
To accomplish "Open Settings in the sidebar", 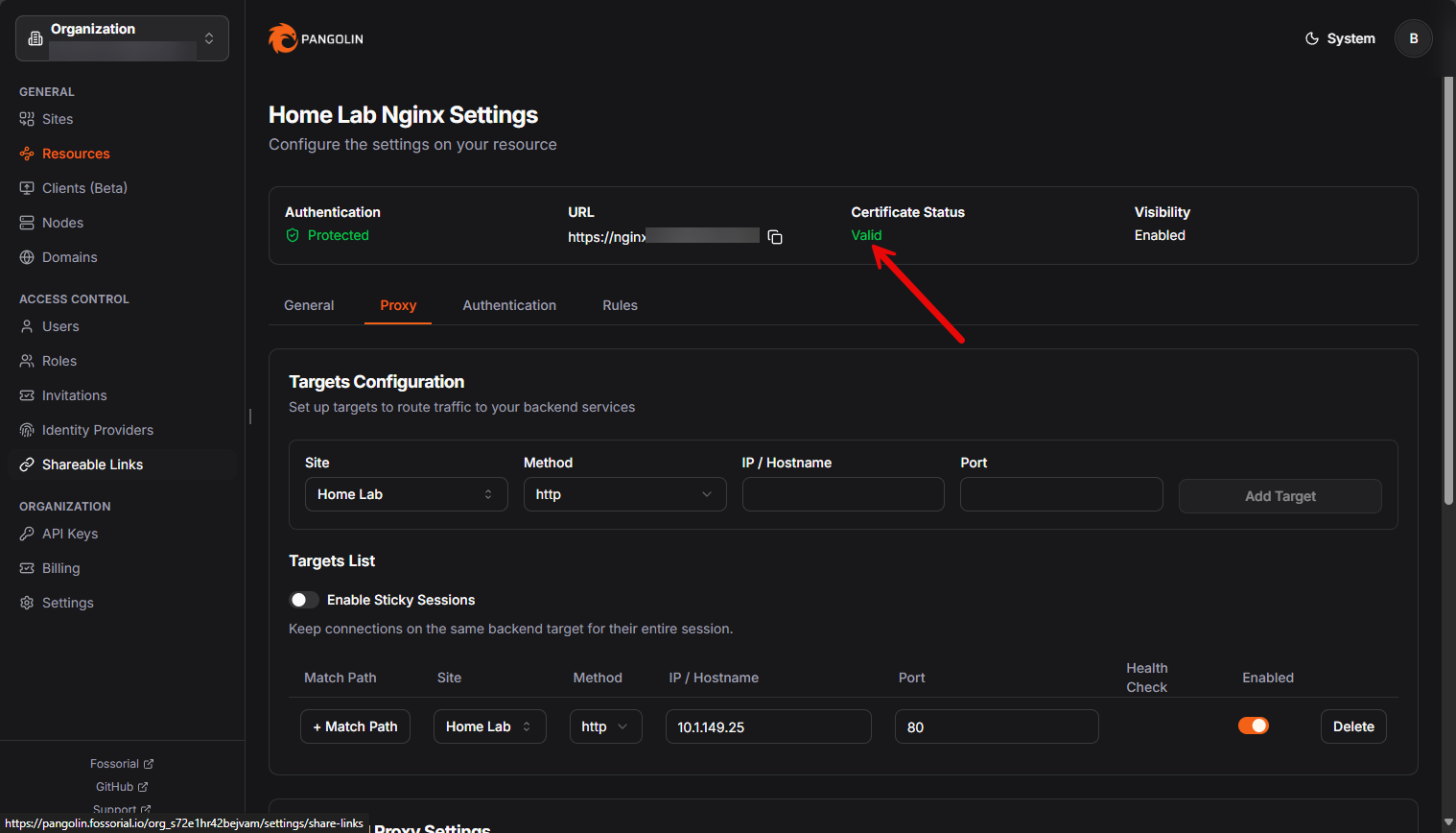I will click(x=67, y=603).
